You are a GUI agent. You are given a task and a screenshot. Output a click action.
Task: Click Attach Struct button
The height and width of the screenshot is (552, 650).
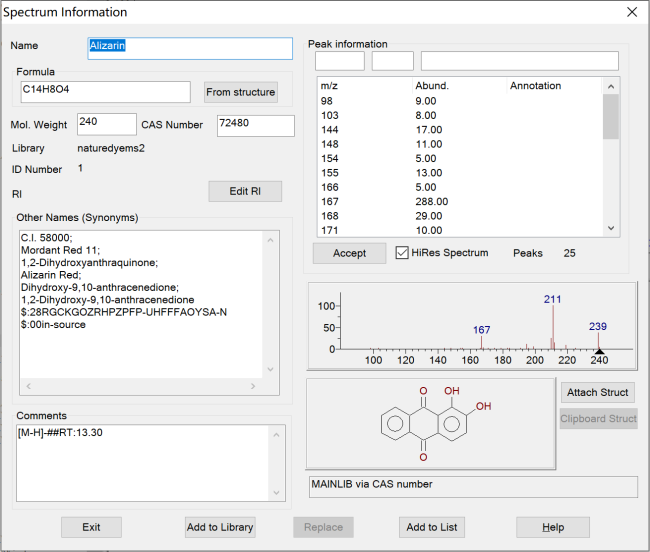pyautogui.click(x=597, y=392)
